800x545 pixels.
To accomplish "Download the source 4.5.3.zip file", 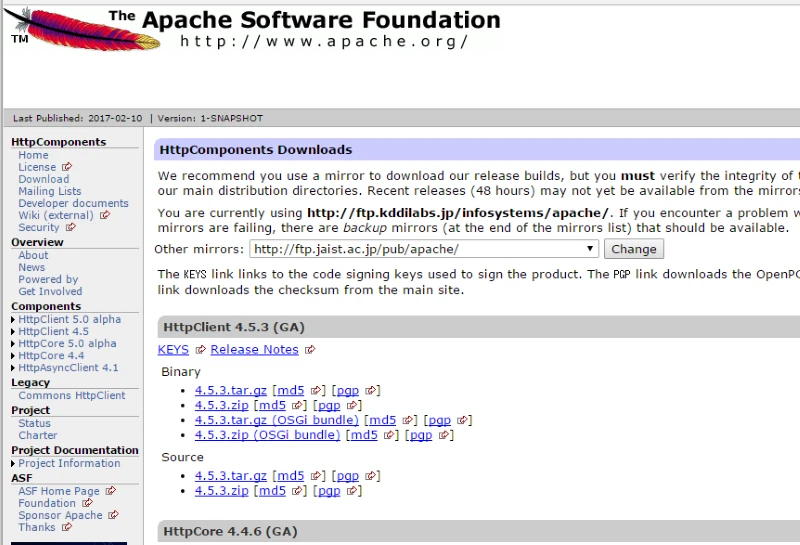I will (221, 491).
